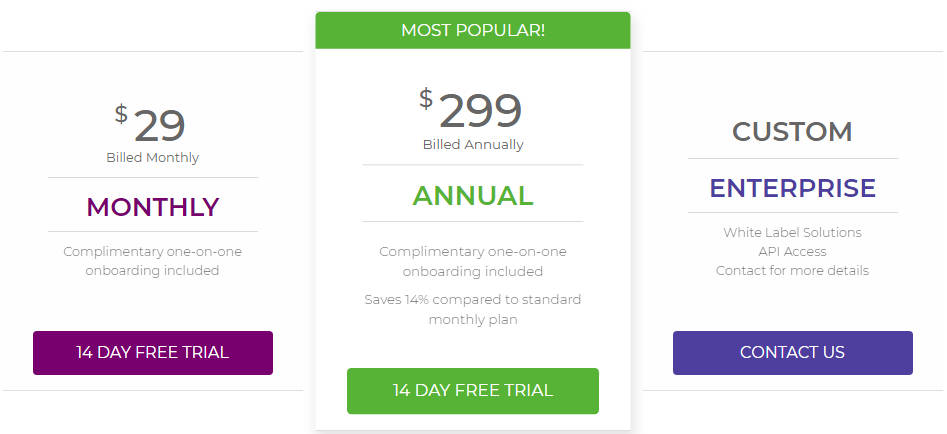Click the green ANNUAL plan title

pos(473,196)
